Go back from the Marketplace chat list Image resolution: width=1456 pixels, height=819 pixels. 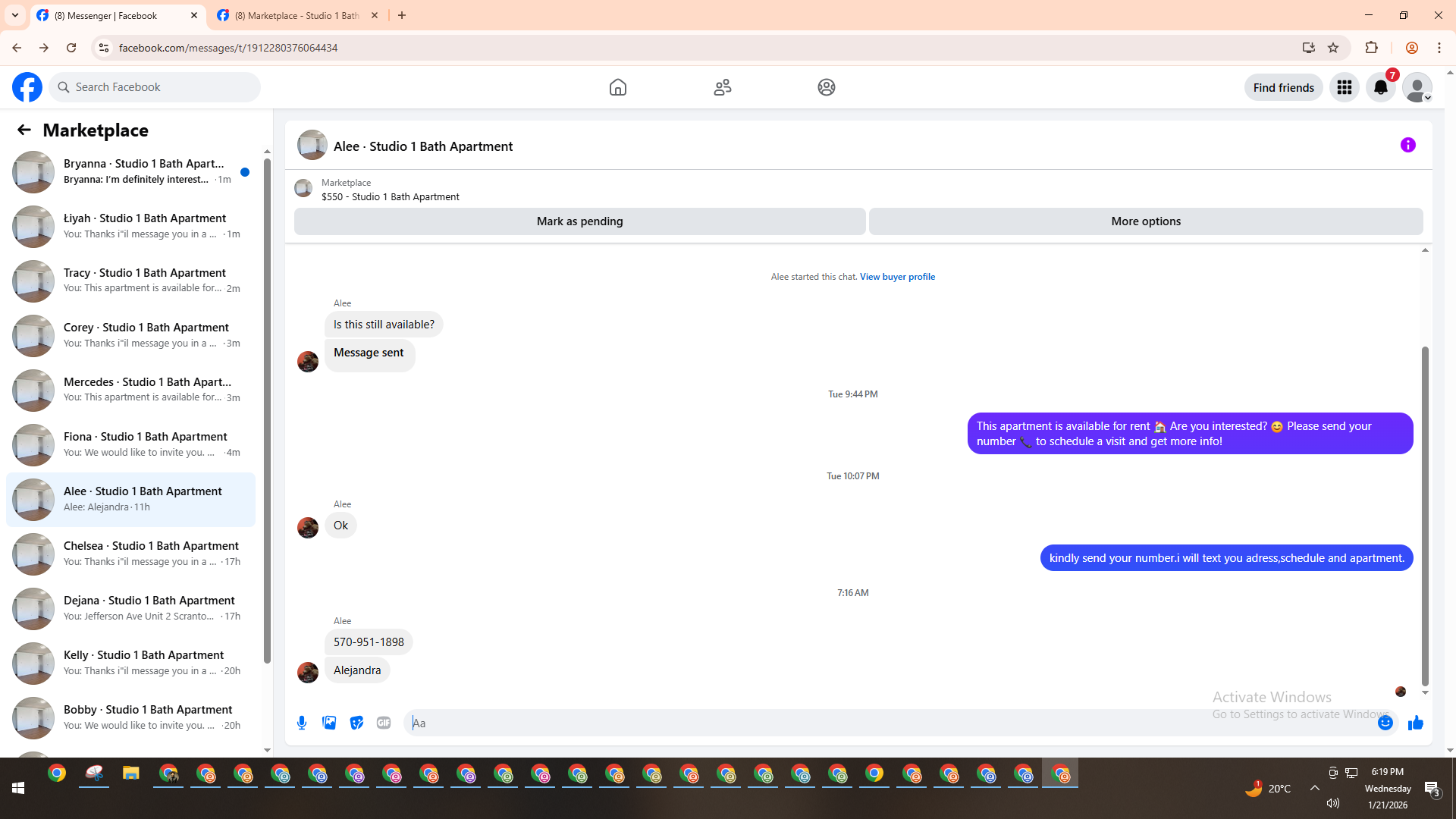pyautogui.click(x=24, y=130)
